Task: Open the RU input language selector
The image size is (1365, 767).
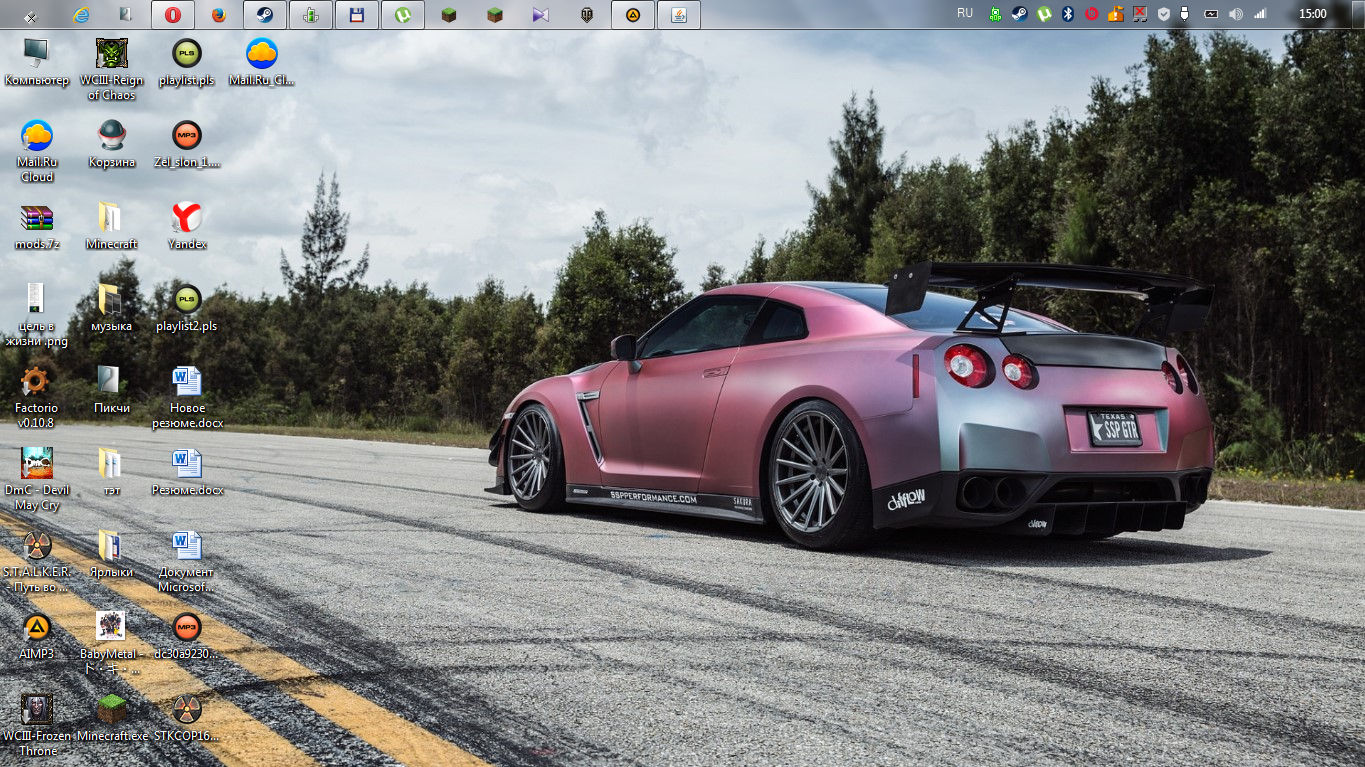Action: (964, 14)
